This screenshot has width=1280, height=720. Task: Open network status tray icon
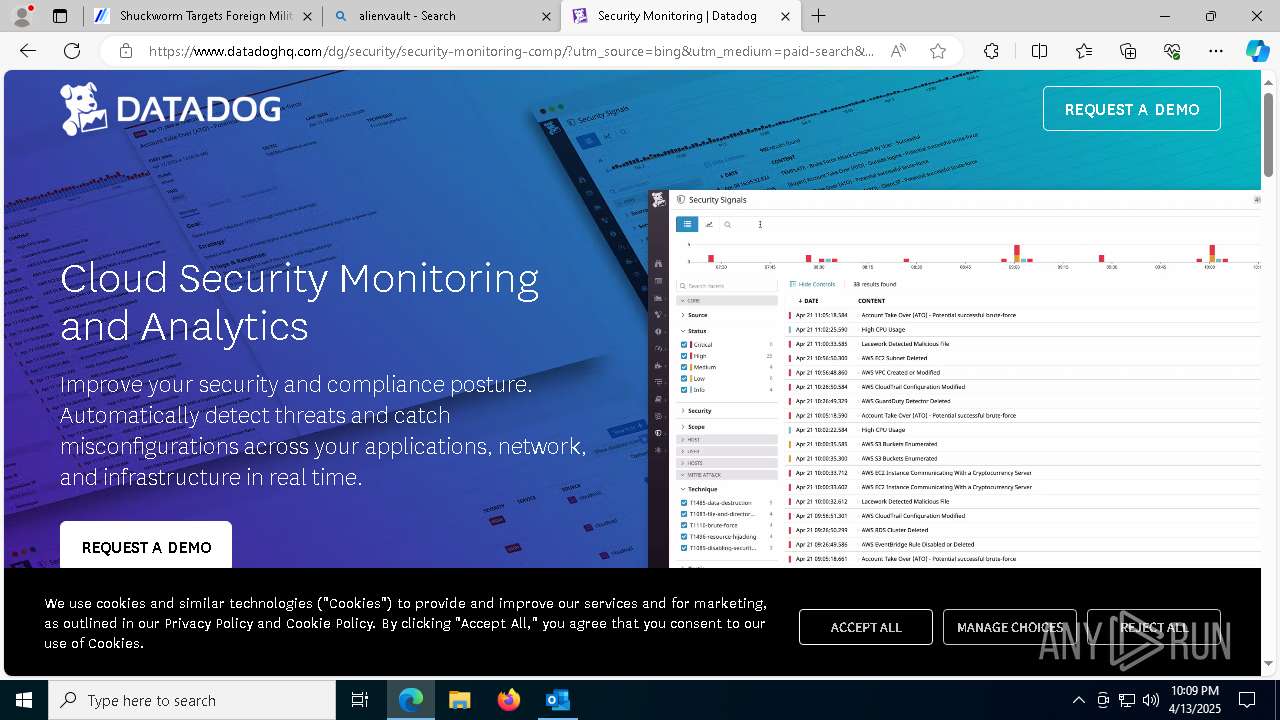[1127, 700]
